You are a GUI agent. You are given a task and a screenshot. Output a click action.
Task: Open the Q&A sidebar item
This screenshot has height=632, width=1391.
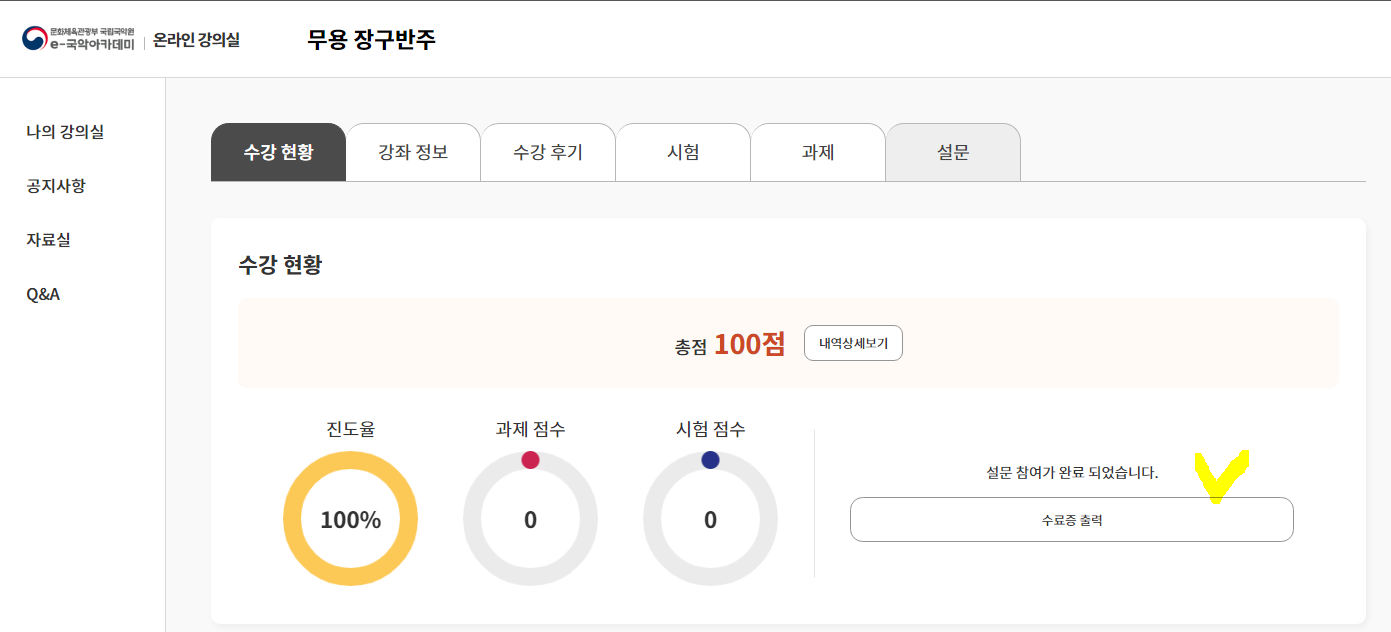coord(43,294)
